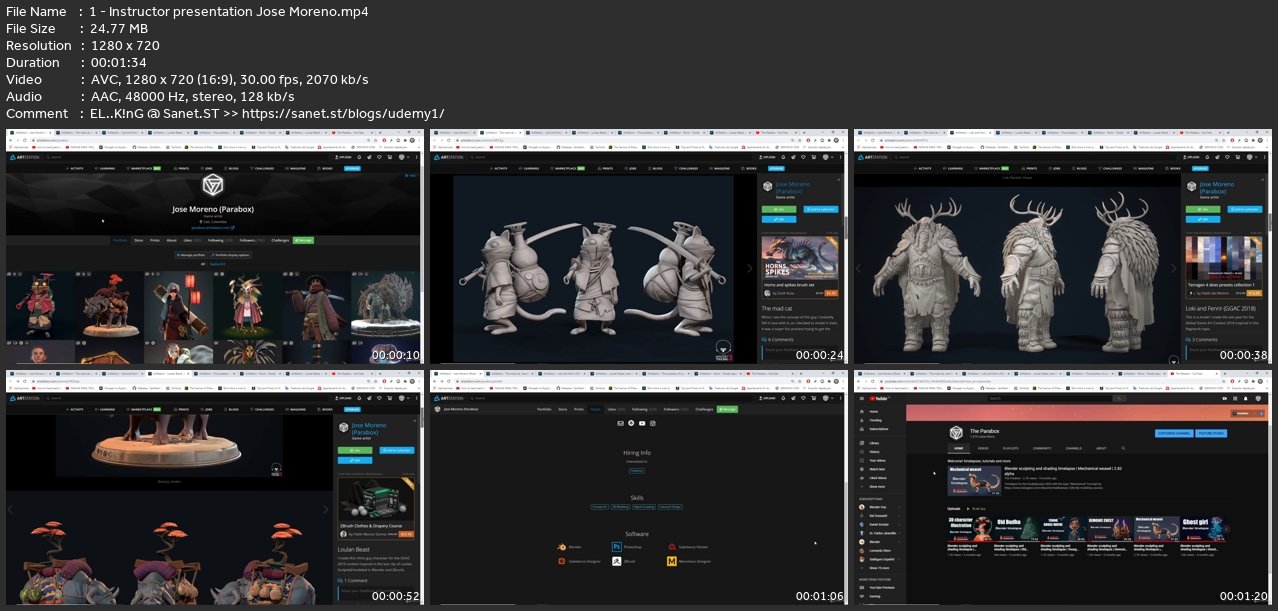The image size is (1278, 611).
Task: Open the Store tab in the 00:00:10 profile frame
Action: 138,240
